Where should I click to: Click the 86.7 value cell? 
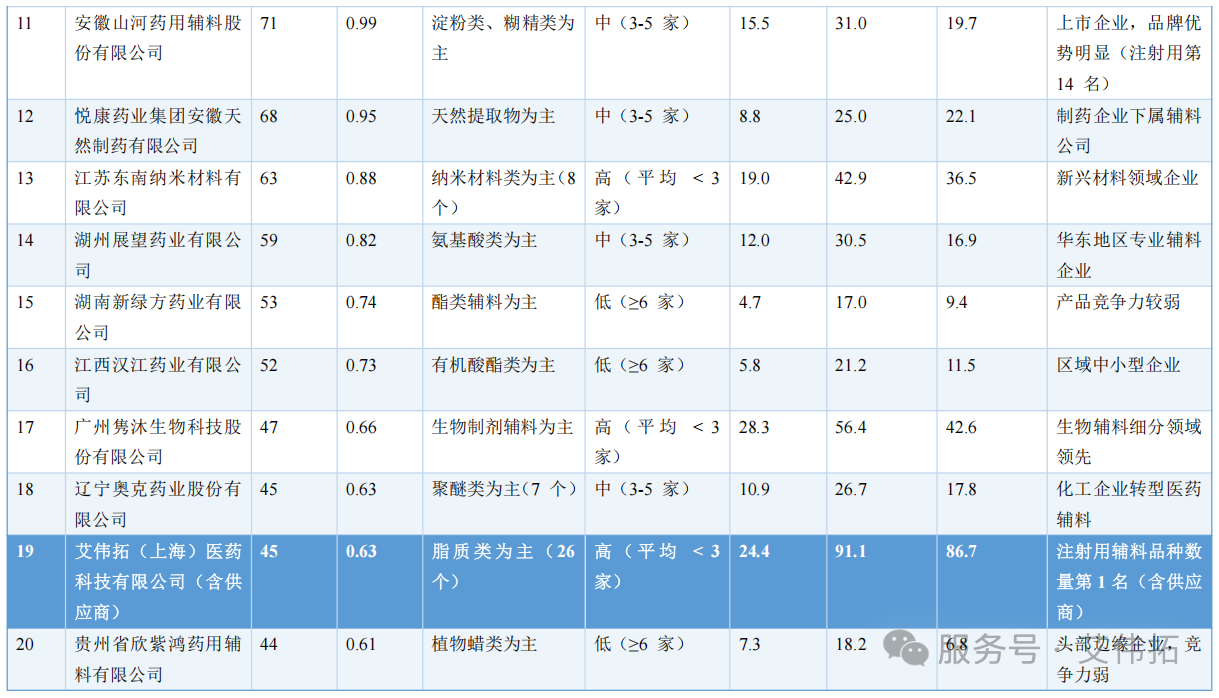(962, 552)
